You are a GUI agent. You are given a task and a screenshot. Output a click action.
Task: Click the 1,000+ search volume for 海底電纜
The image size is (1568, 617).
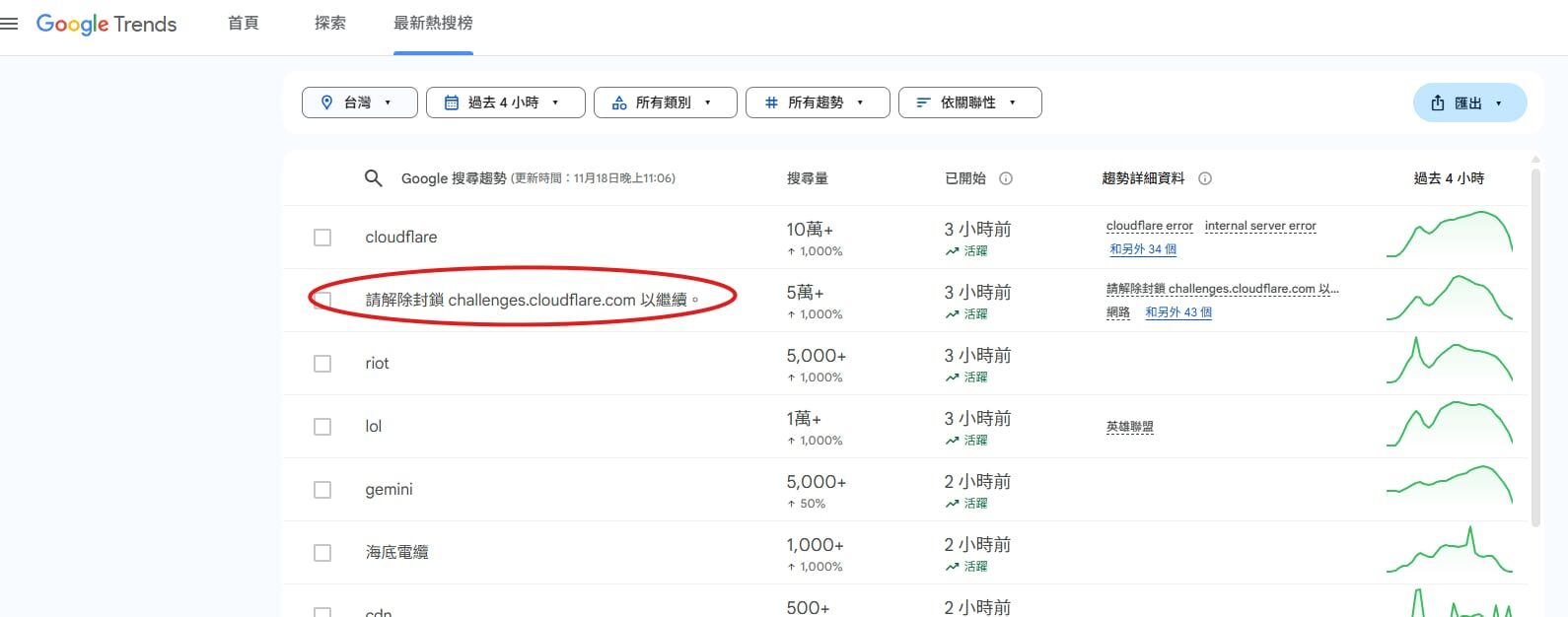click(815, 545)
